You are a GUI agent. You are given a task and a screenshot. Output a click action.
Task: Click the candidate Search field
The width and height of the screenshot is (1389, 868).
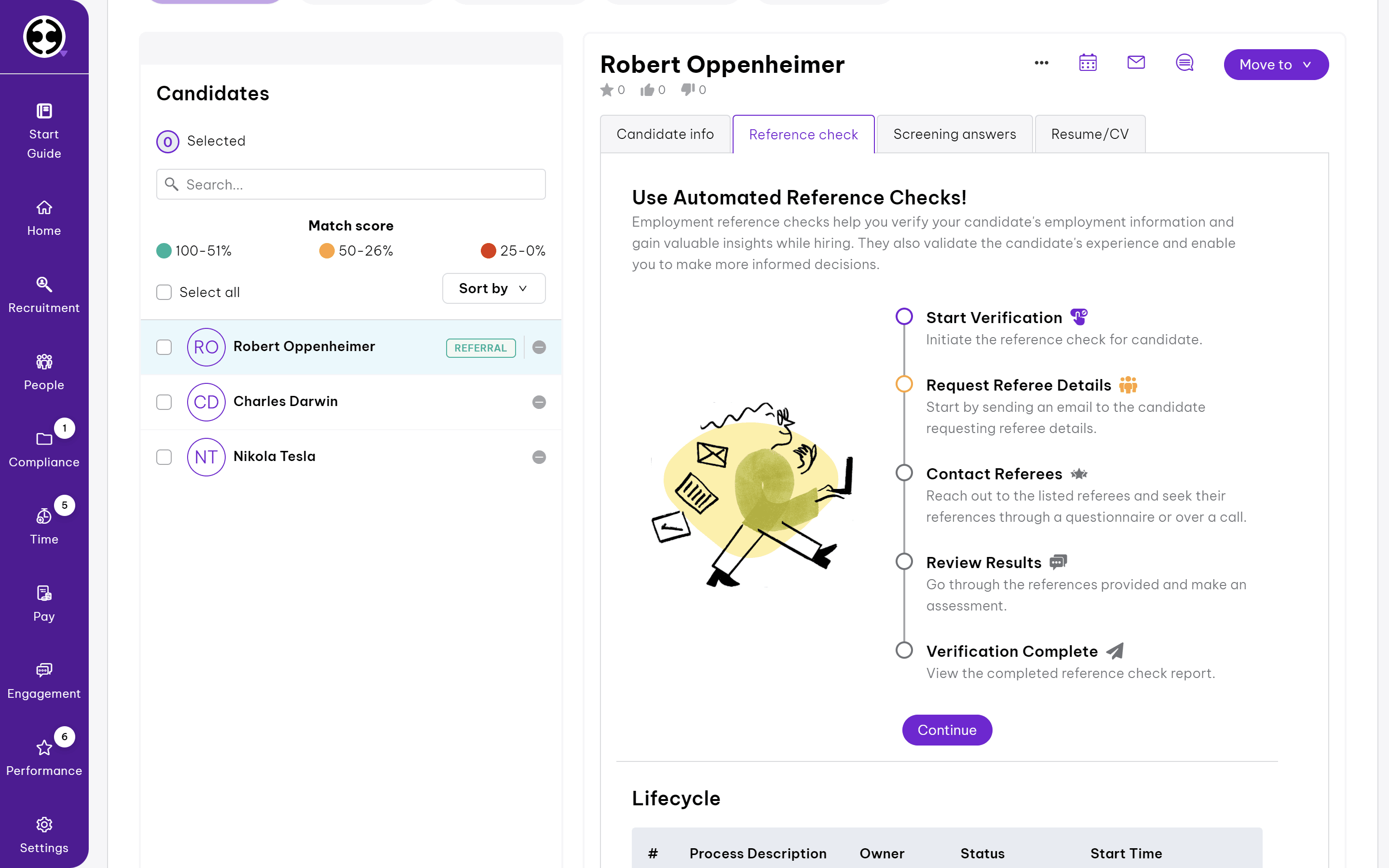coord(351,184)
